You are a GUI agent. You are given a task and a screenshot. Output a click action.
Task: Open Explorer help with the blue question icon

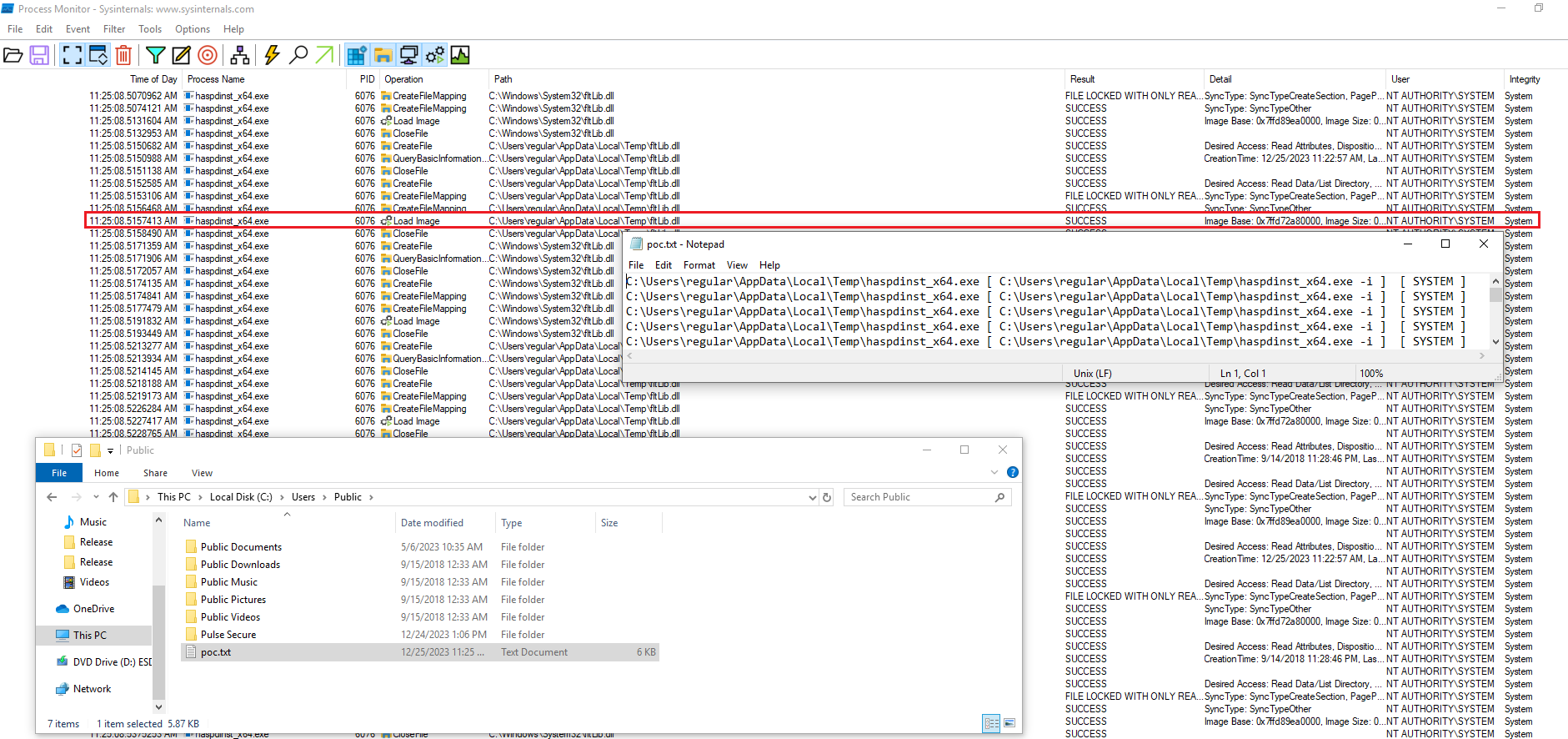(1013, 472)
